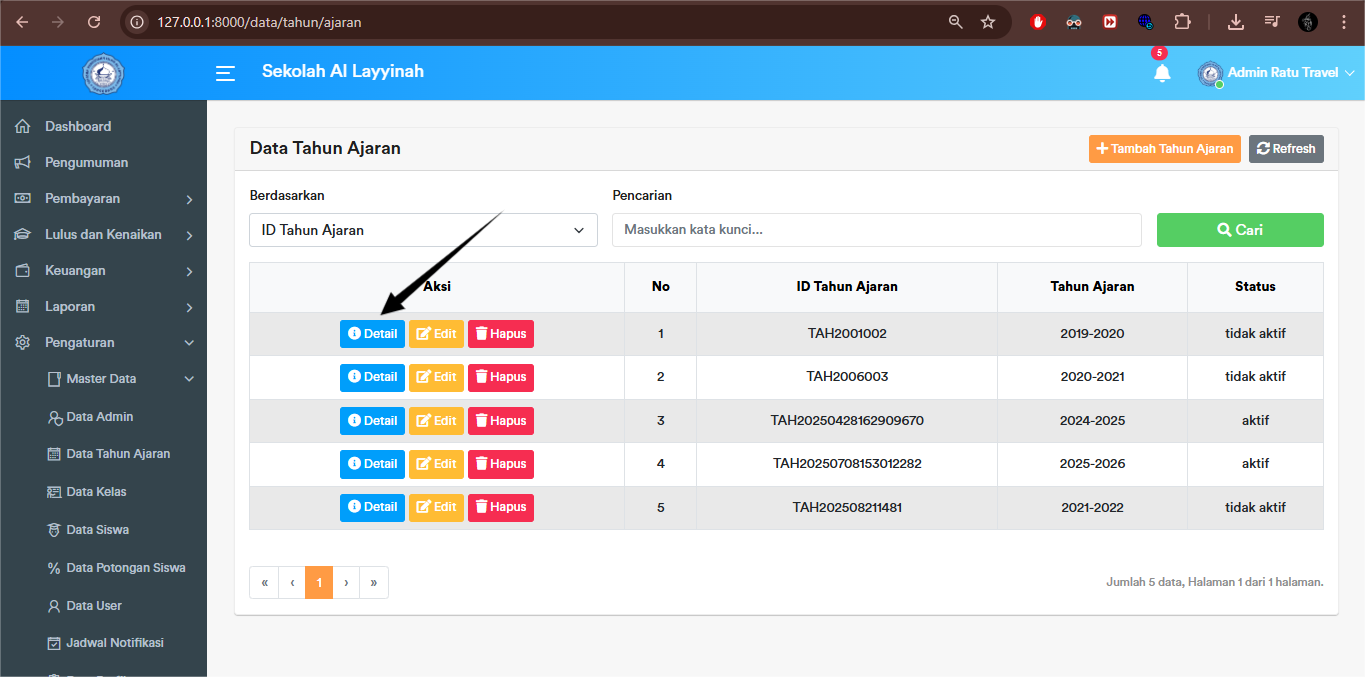The width and height of the screenshot is (1365, 677).
Task: Click the browser zoom magnifier icon
Action: [x=956, y=22]
